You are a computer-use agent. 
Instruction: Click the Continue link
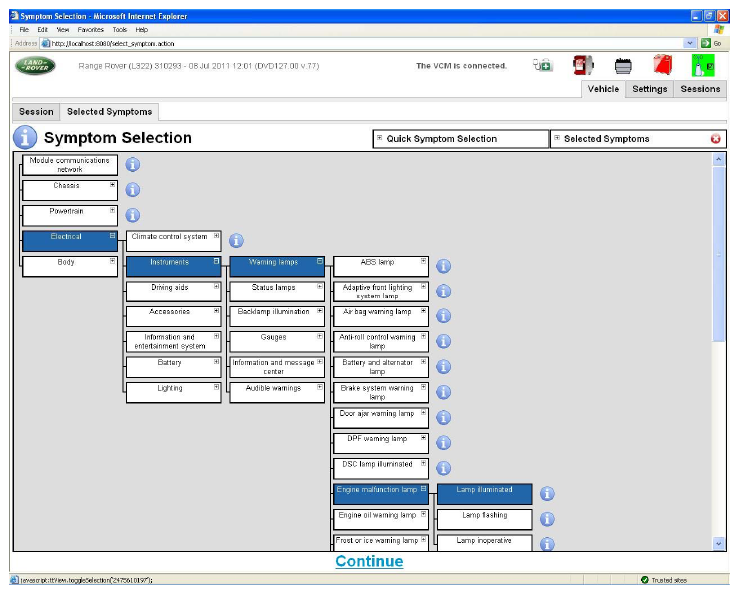[369, 561]
